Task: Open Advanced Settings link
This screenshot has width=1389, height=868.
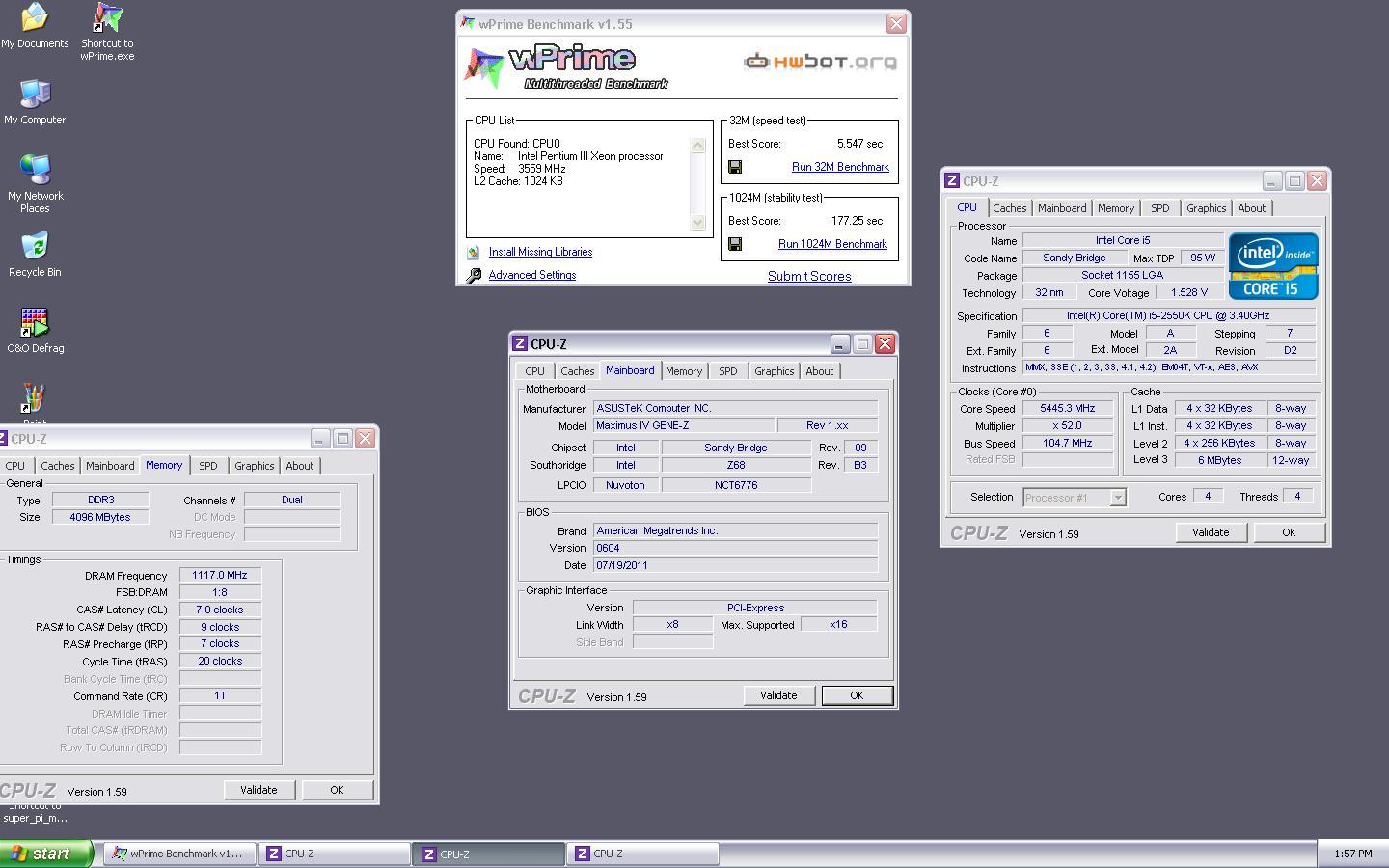Action: point(531,275)
